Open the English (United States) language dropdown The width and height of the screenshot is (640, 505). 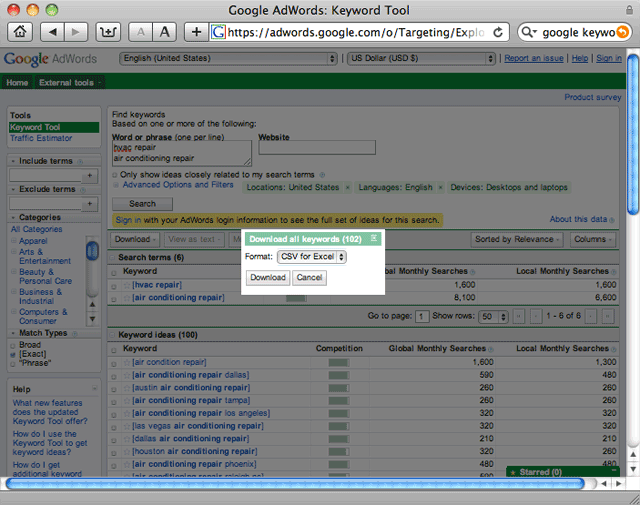point(228,58)
